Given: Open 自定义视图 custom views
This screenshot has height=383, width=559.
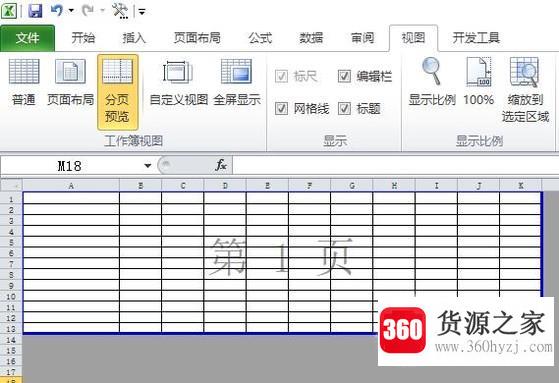Looking at the screenshot, I should tap(179, 83).
